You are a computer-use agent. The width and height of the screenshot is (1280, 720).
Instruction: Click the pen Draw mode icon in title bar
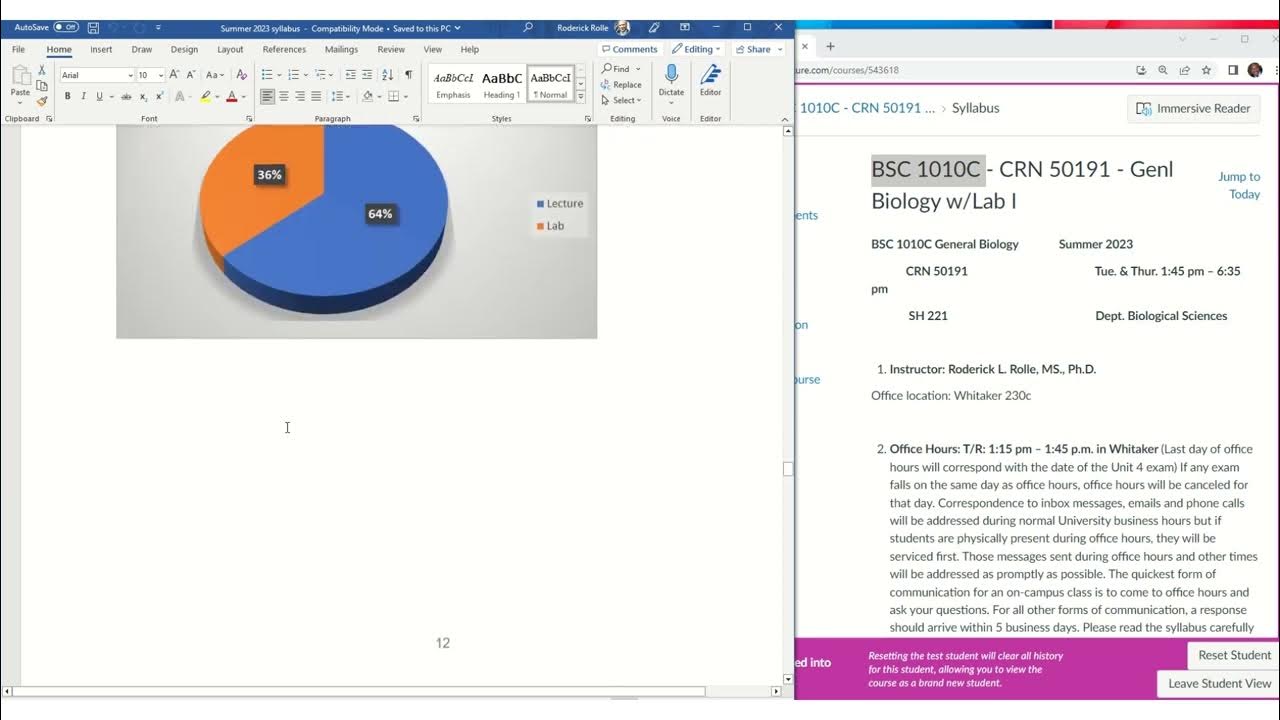[654, 28]
